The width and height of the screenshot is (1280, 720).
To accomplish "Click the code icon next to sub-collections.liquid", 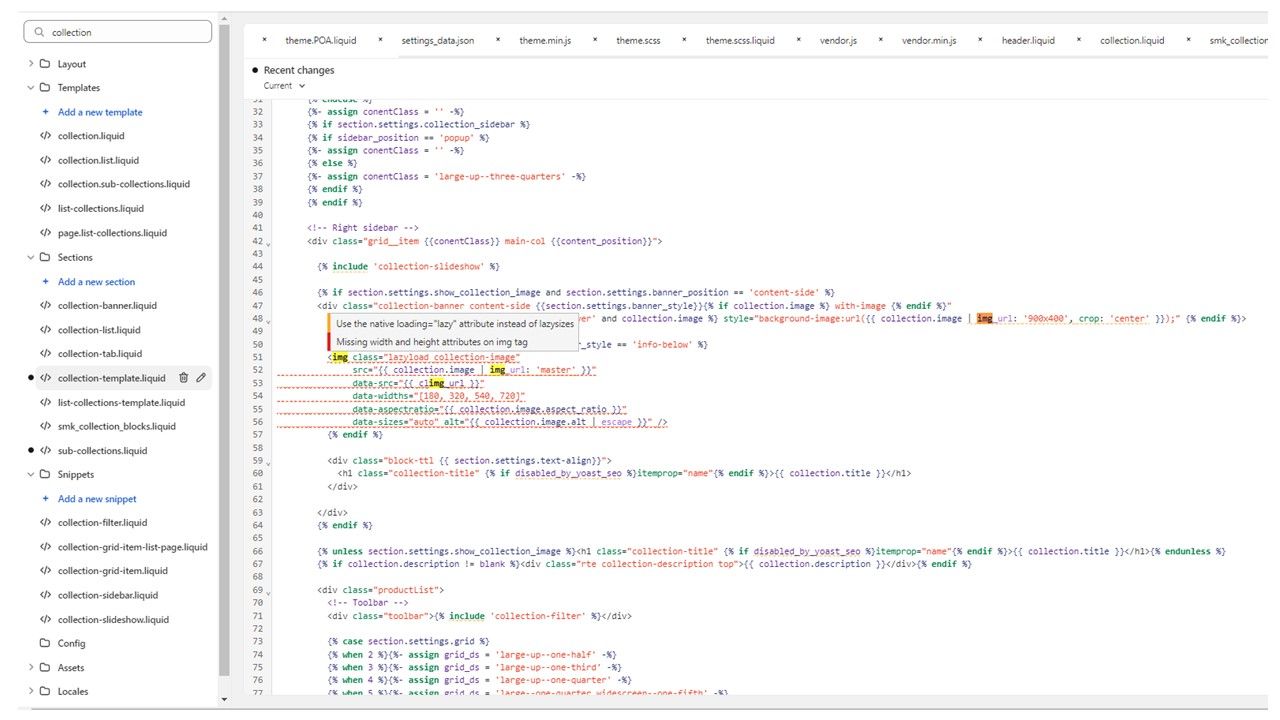I will 45,451.
